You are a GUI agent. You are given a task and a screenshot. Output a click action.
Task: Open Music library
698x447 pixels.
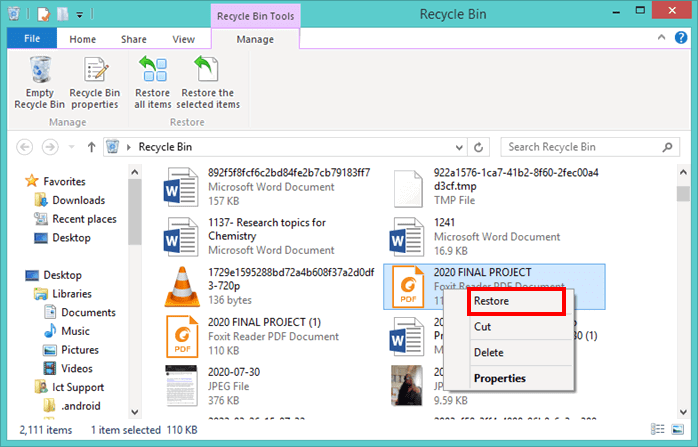(x=75, y=331)
